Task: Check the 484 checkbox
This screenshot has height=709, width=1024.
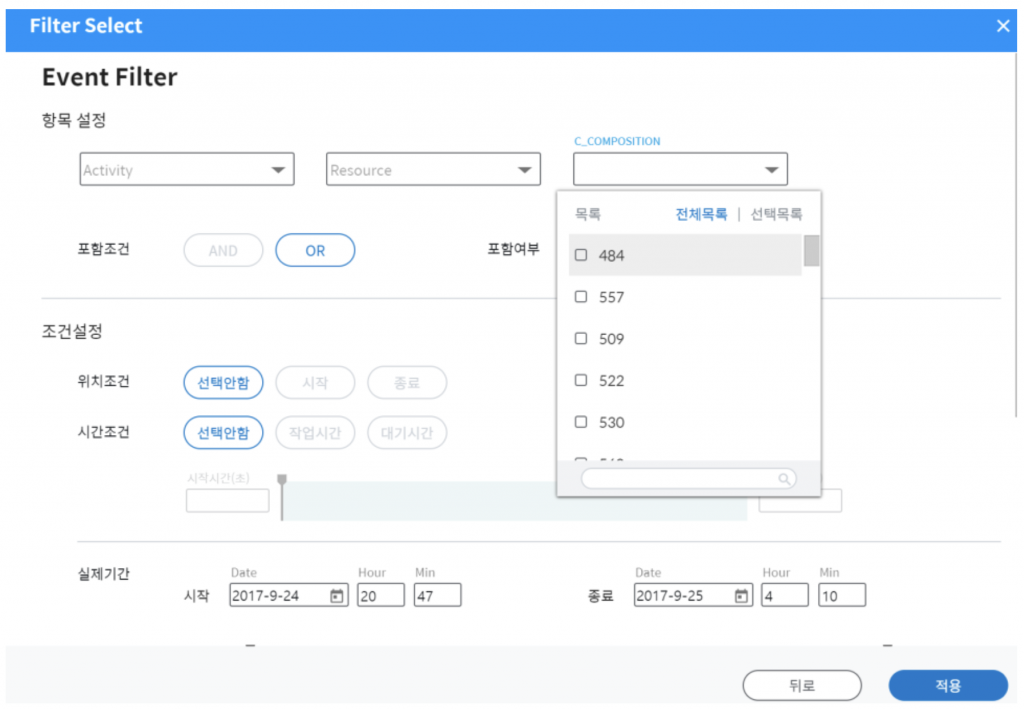Action: pyautogui.click(x=581, y=256)
